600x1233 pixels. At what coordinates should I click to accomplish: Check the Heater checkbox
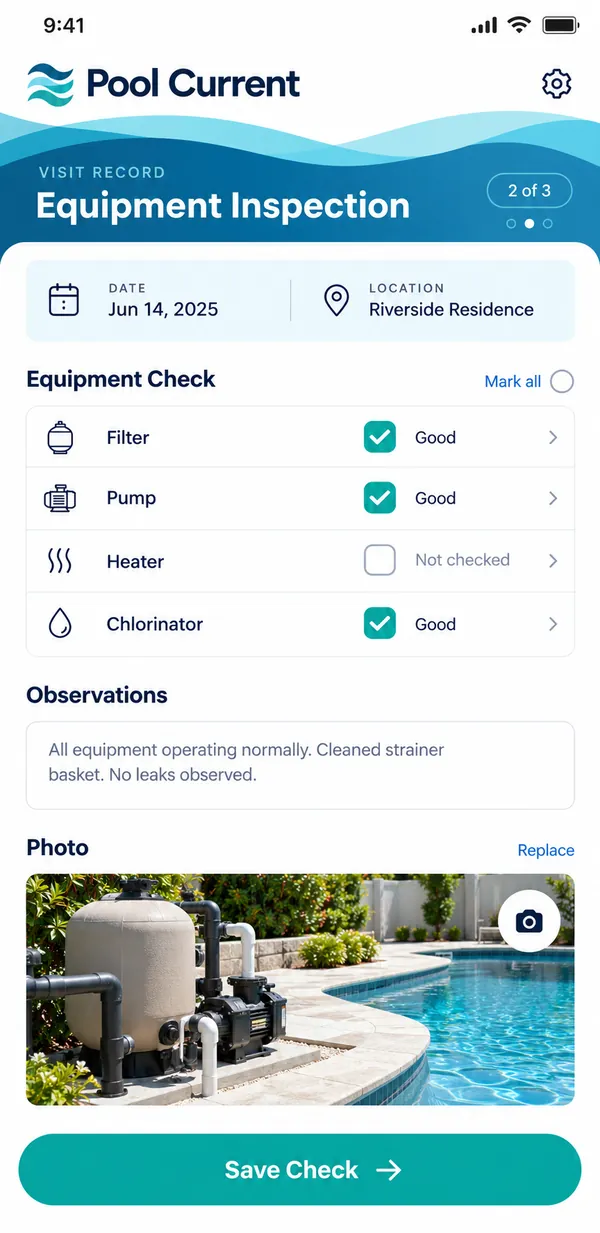click(x=380, y=560)
